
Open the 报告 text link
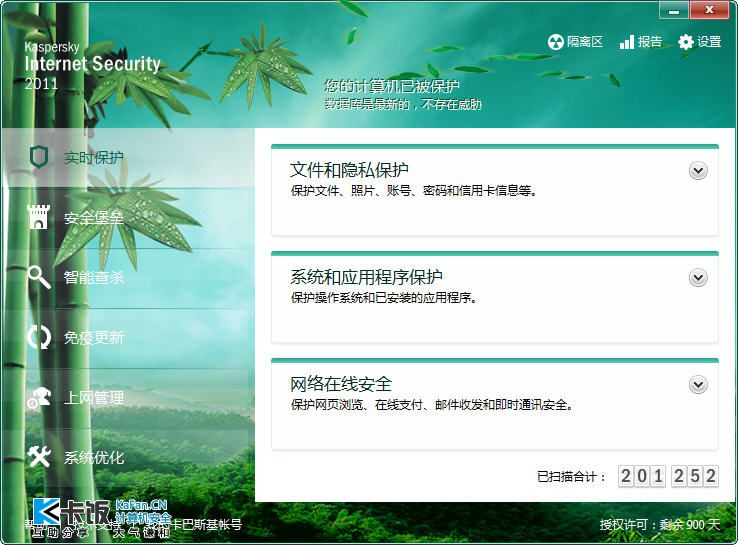pos(650,42)
